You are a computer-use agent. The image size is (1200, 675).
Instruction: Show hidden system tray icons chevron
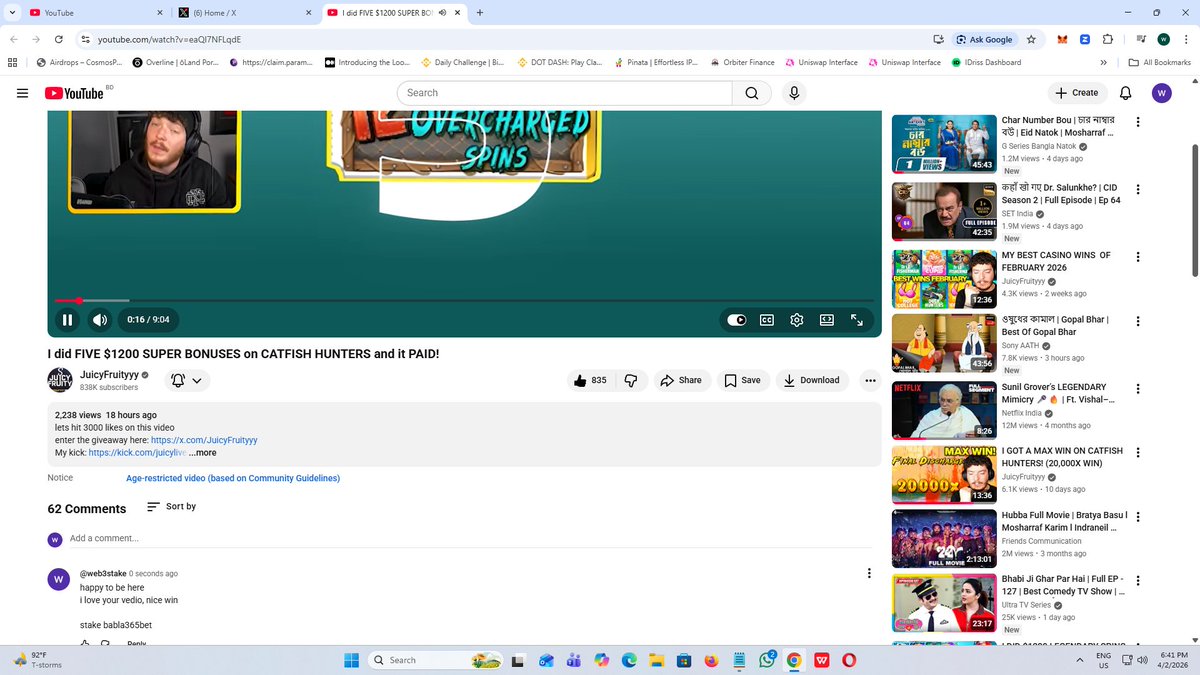coord(1080,660)
